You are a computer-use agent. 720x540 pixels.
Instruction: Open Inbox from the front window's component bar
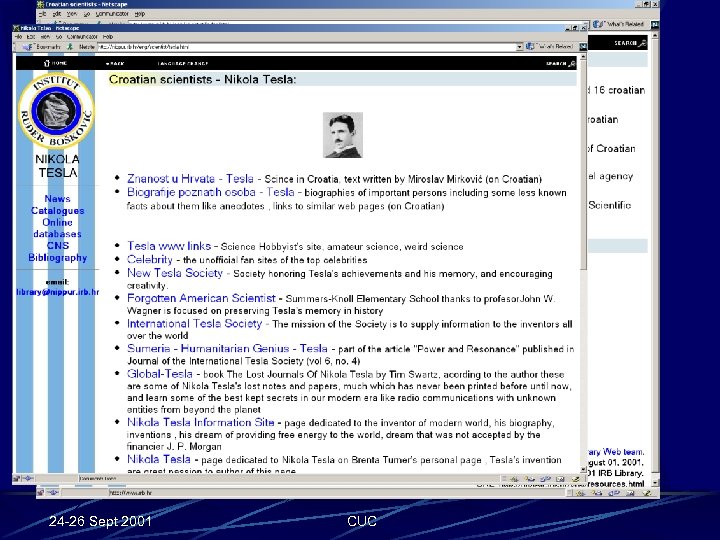pos(529,479)
